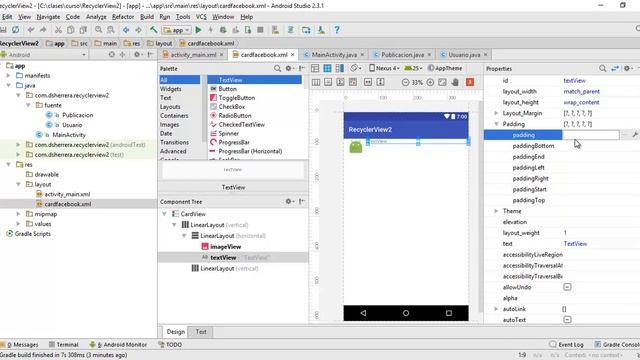
Task: Collapse the Padding property group
Action: click(x=496, y=124)
